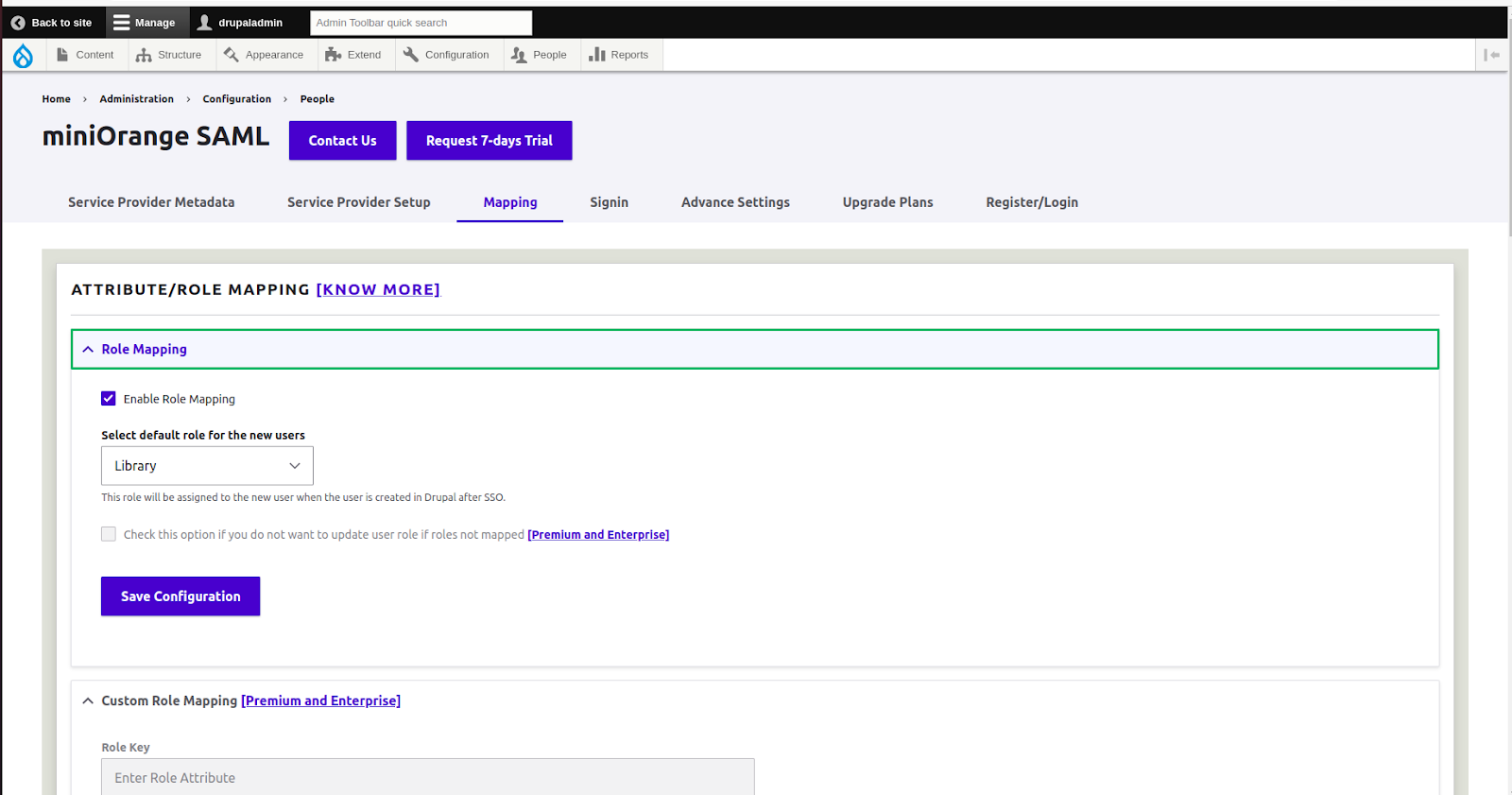Click the Request 7-days Trial button
Viewport: 1512px width, 795px height.
[x=490, y=140]
